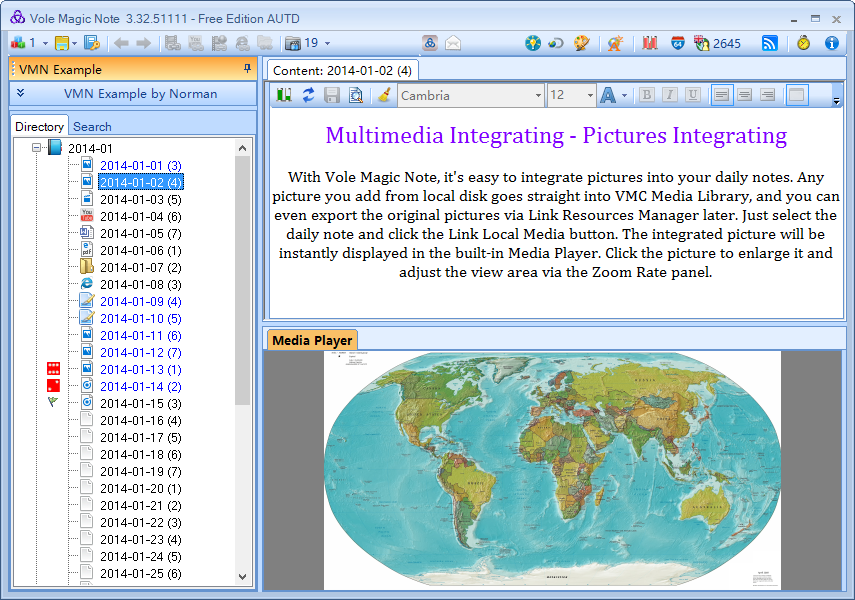Click the orange letter A language icon
The height and width of the screenshot is (600, 855).
click(x=616, y=43)
